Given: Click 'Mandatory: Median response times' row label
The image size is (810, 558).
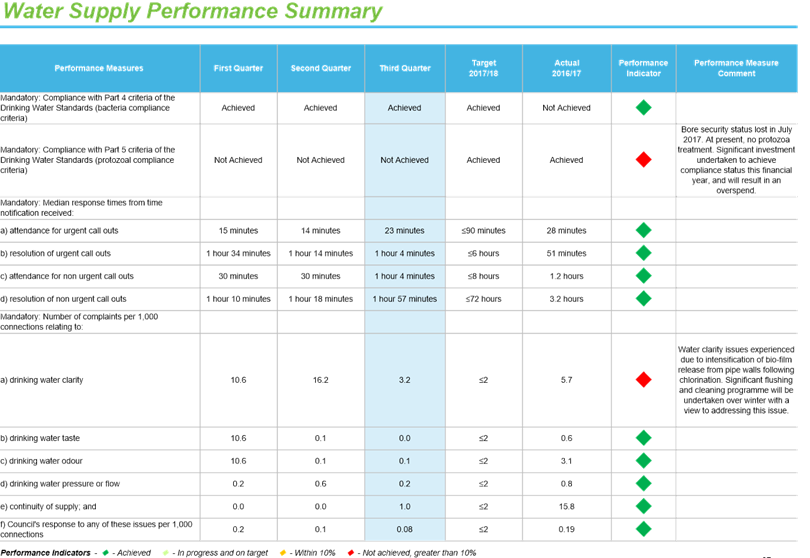Looking at the screenshot, I should (82, 208).
